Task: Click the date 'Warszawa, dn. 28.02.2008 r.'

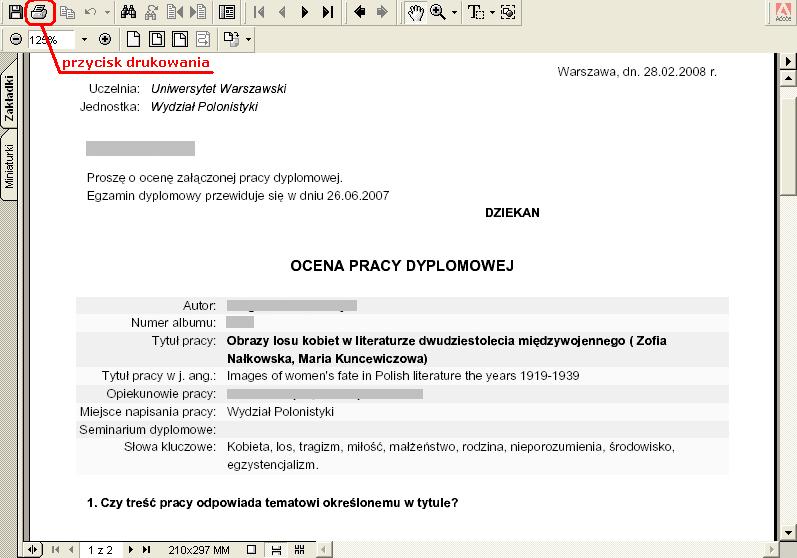Action: pos(637,72)
